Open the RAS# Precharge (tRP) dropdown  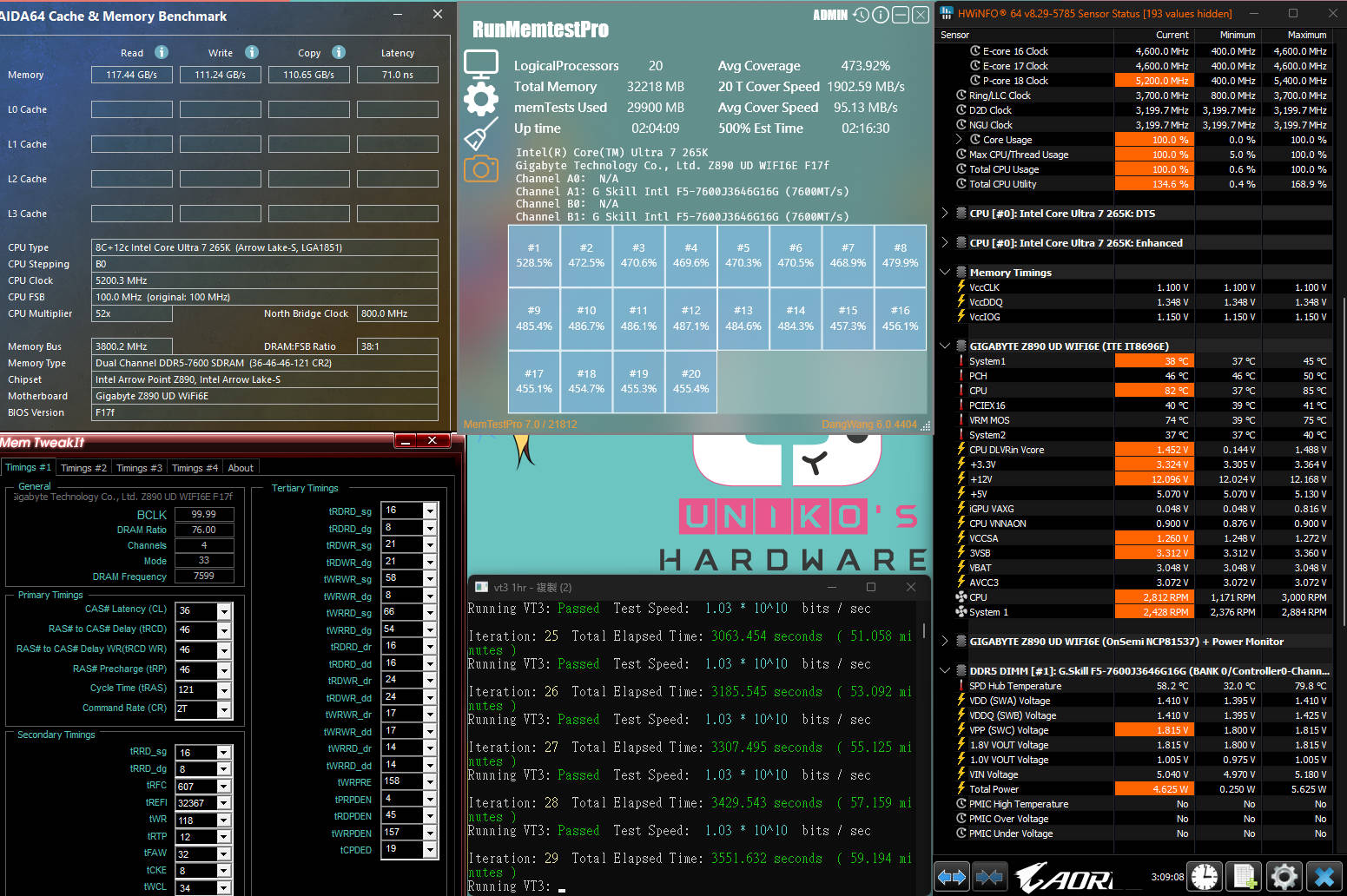[224, 670]
